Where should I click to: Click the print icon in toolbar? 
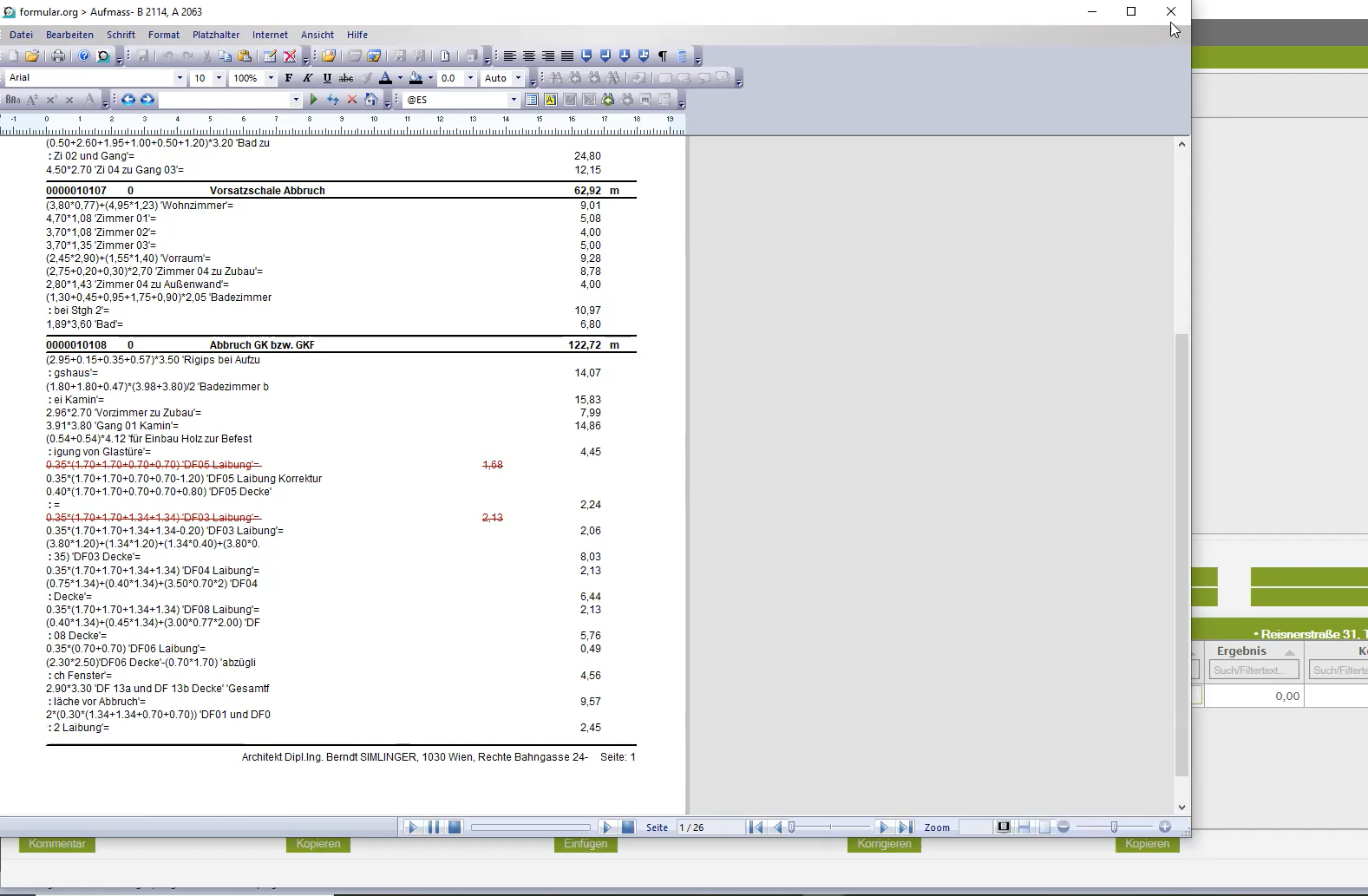tap(58, 56)
